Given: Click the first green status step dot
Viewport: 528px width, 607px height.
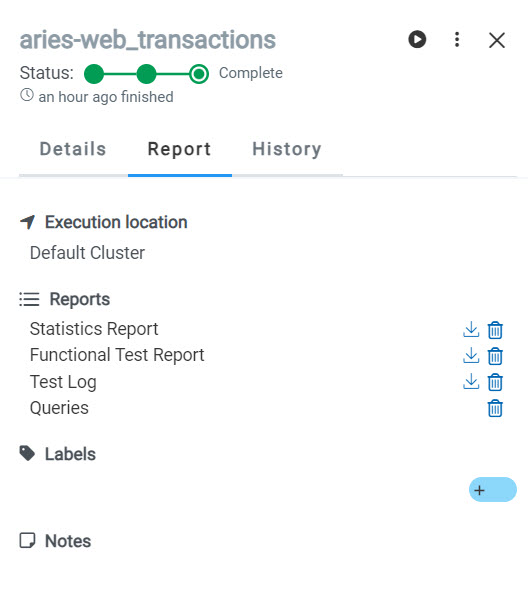Looking at the screenshot, I should point(94,74).
